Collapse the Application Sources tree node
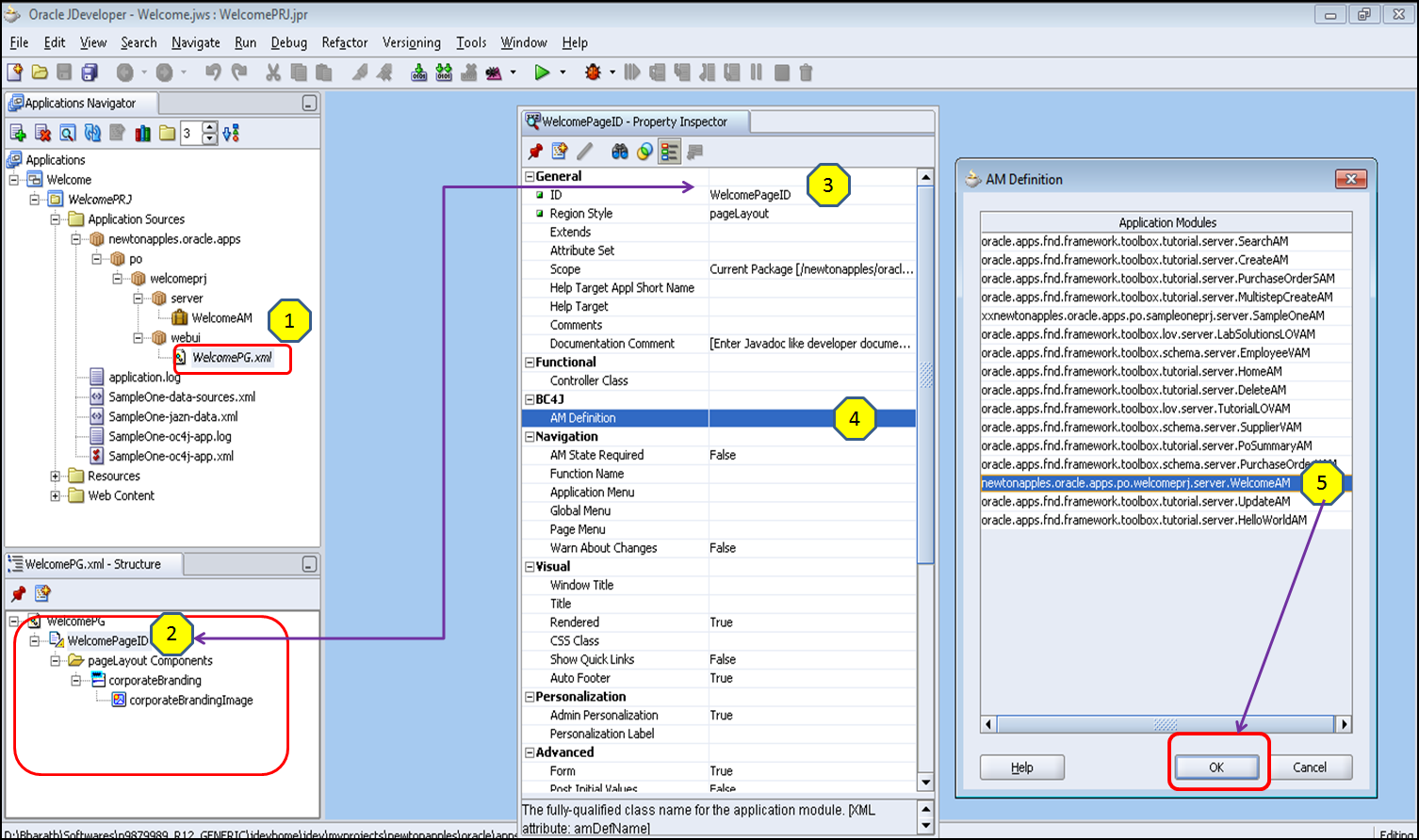Image resolution: width=1419 pixels, height=840 pixels. [x=55, y=218]
